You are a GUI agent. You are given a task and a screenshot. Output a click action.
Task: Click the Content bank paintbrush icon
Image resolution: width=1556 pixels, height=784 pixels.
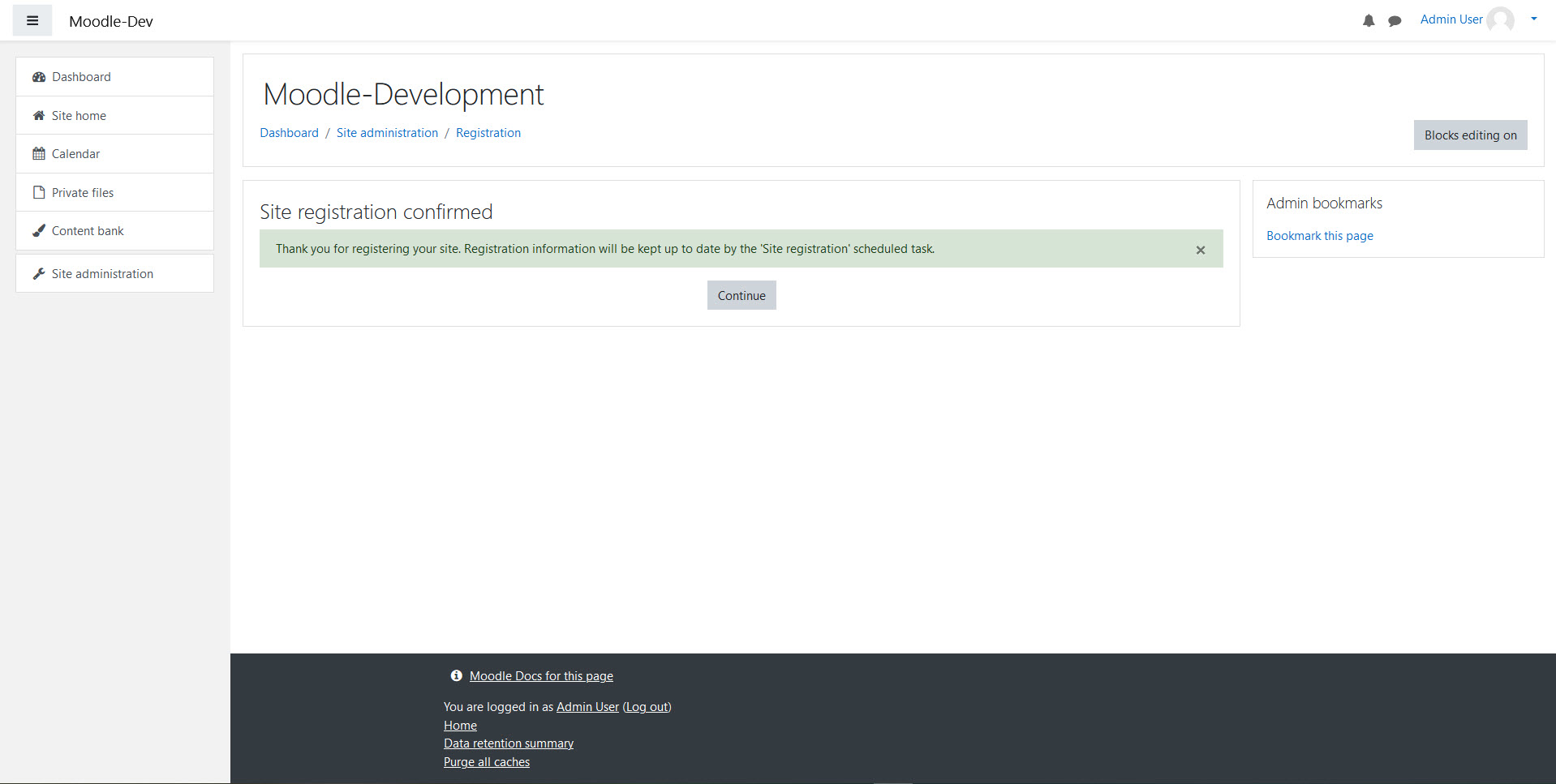39,231
